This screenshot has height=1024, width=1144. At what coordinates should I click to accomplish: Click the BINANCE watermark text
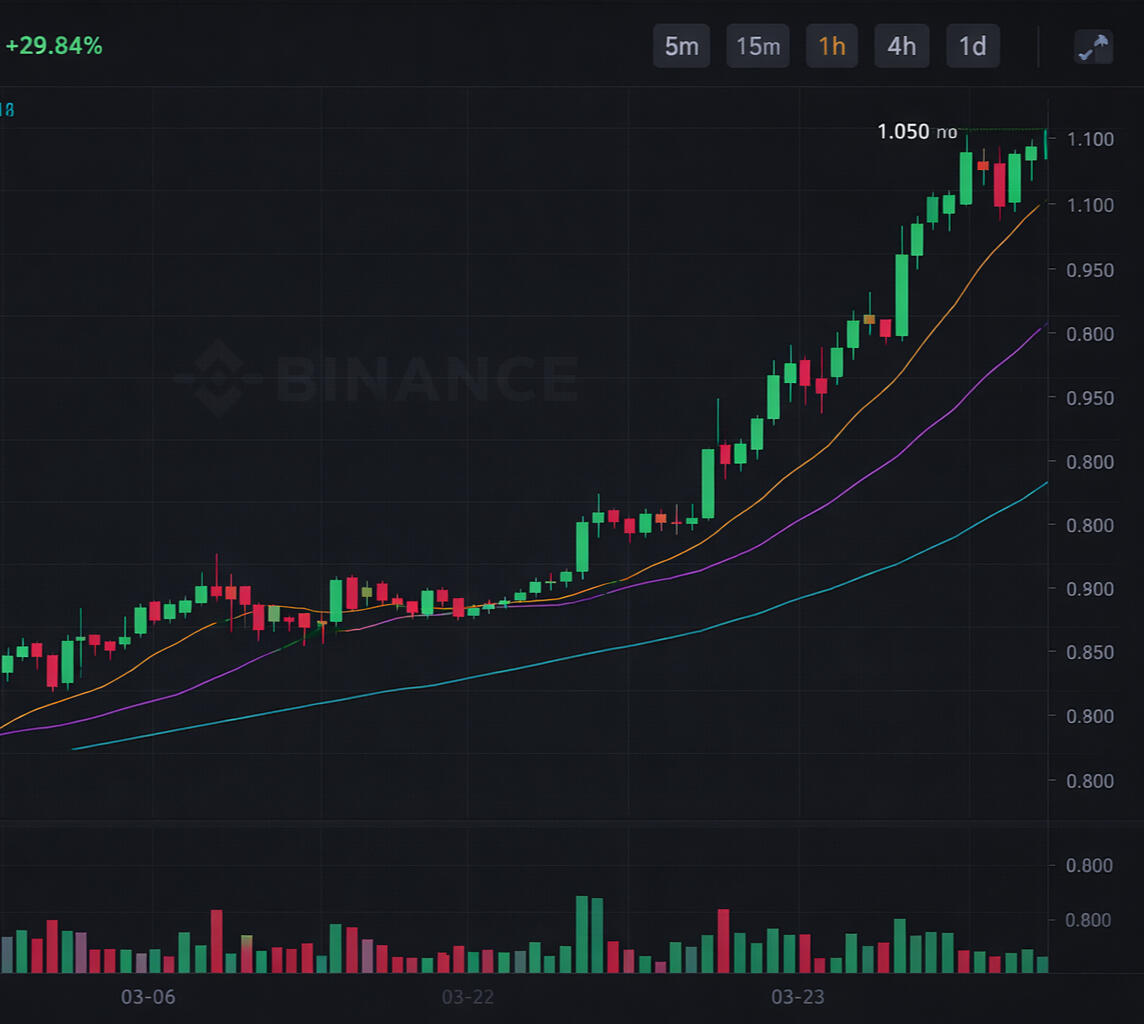click(425, 379)
